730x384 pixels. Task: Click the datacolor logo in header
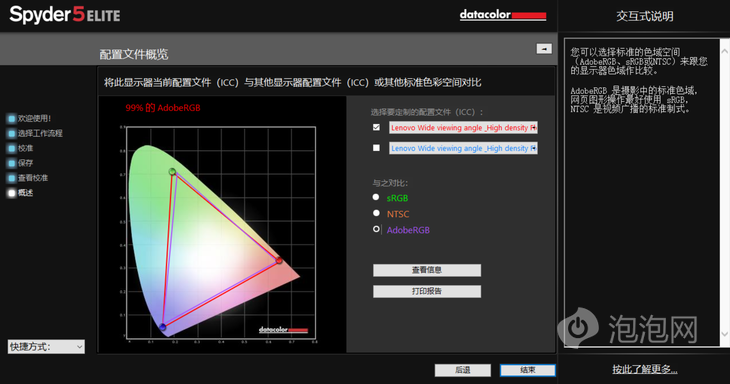click(x=502, y=15)
